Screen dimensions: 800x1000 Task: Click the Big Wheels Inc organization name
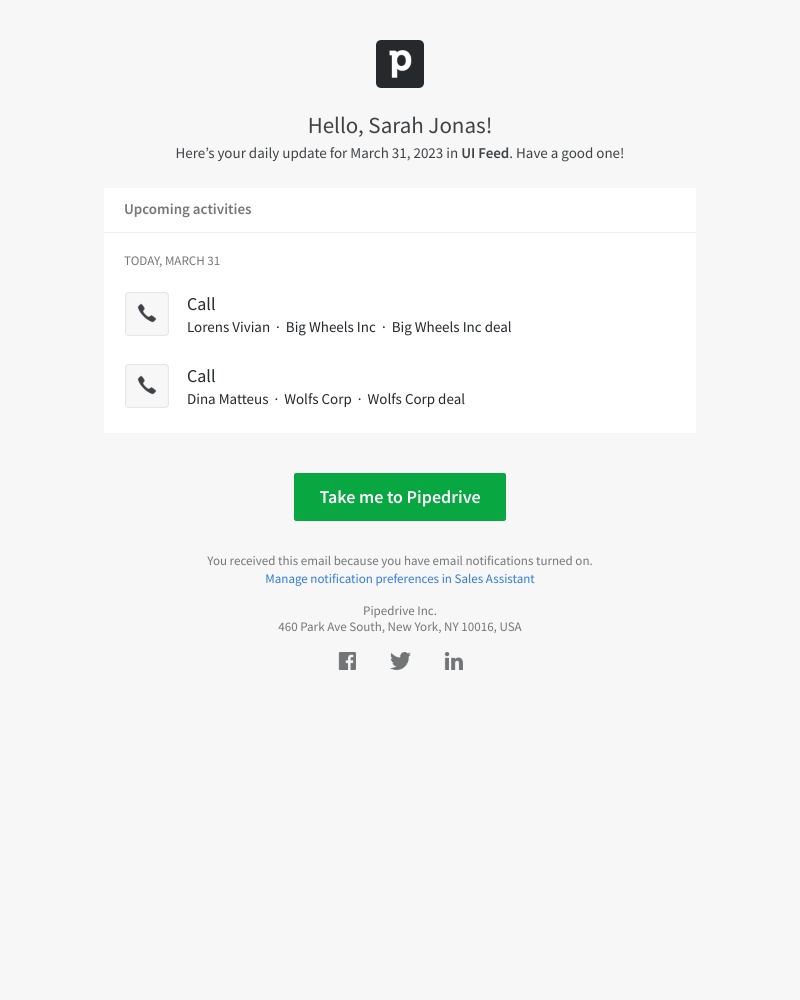tap(331, 327)
